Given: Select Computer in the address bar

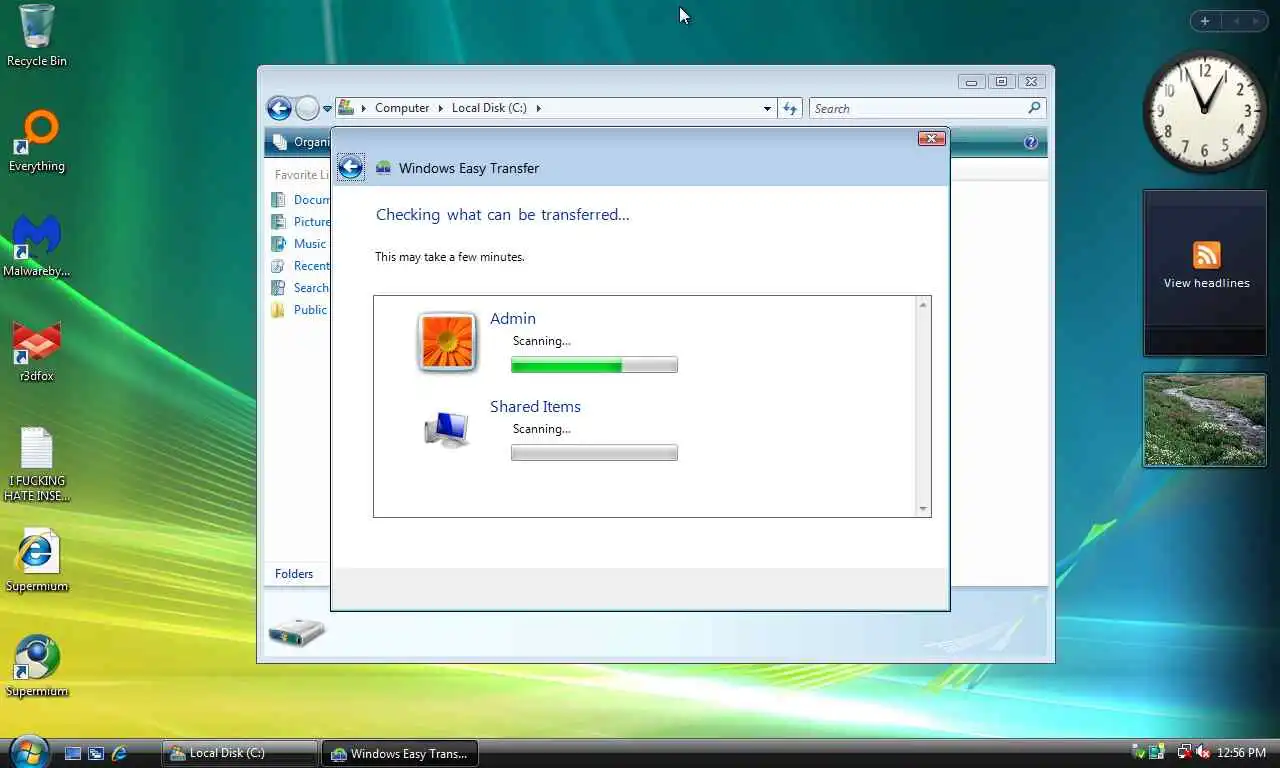Looking at the screenshot, I should coord(402,108).
